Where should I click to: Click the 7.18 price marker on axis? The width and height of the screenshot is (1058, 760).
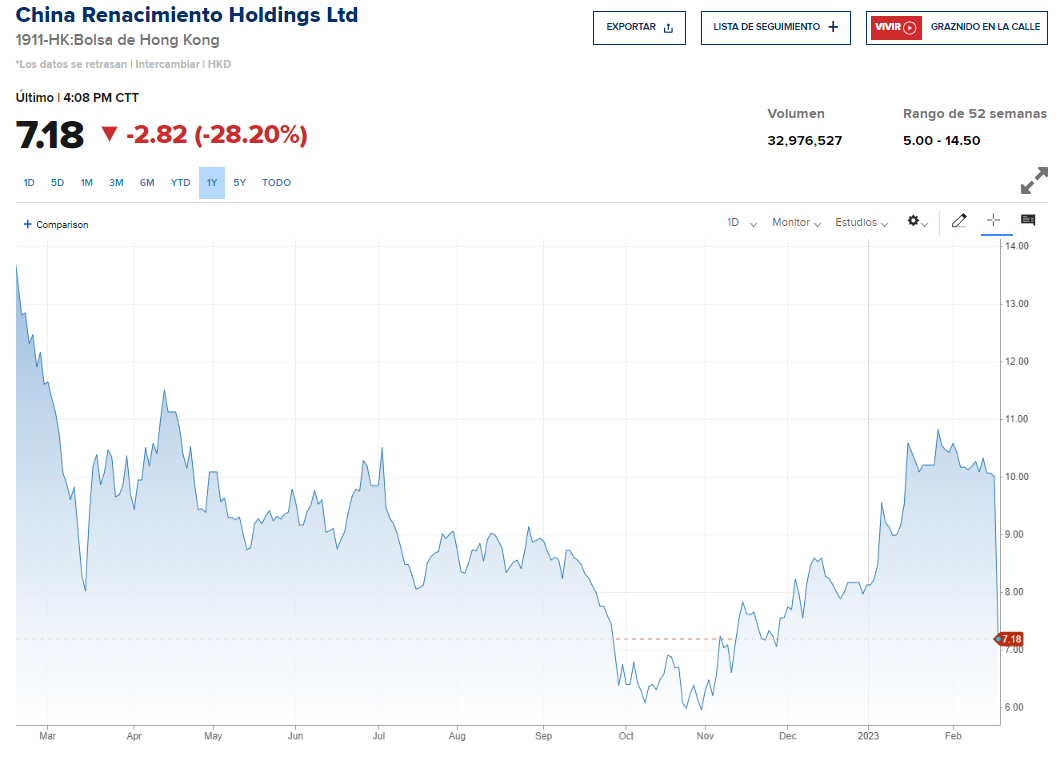(1010, 639)
